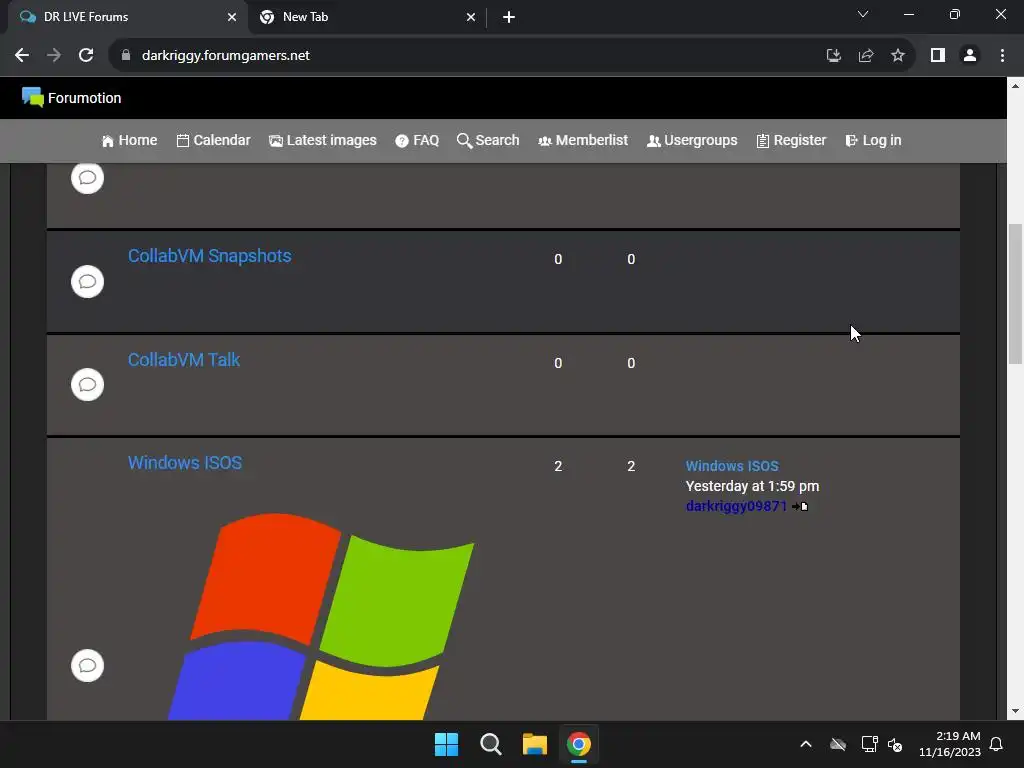
Task: Open the Register page
Action: [792, 140]
